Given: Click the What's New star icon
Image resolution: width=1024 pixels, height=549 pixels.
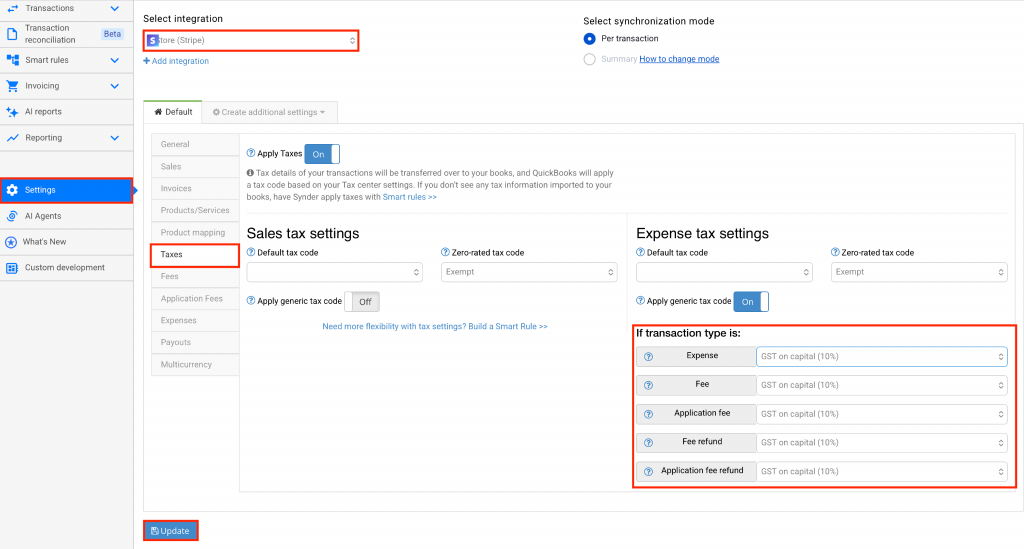Looking at the screenshot, I should tap(12, 242).
